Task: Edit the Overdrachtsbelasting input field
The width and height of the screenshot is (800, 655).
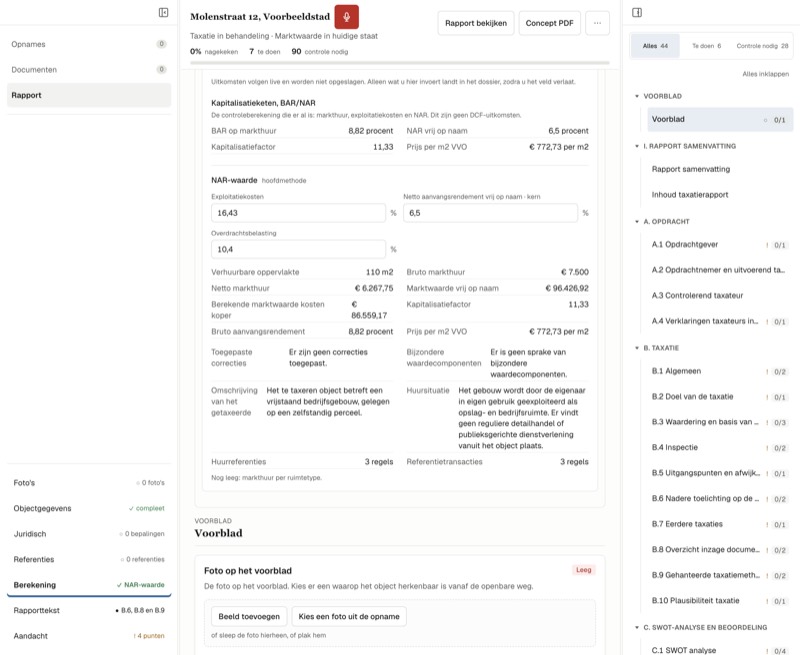Action: click(298, 249)
